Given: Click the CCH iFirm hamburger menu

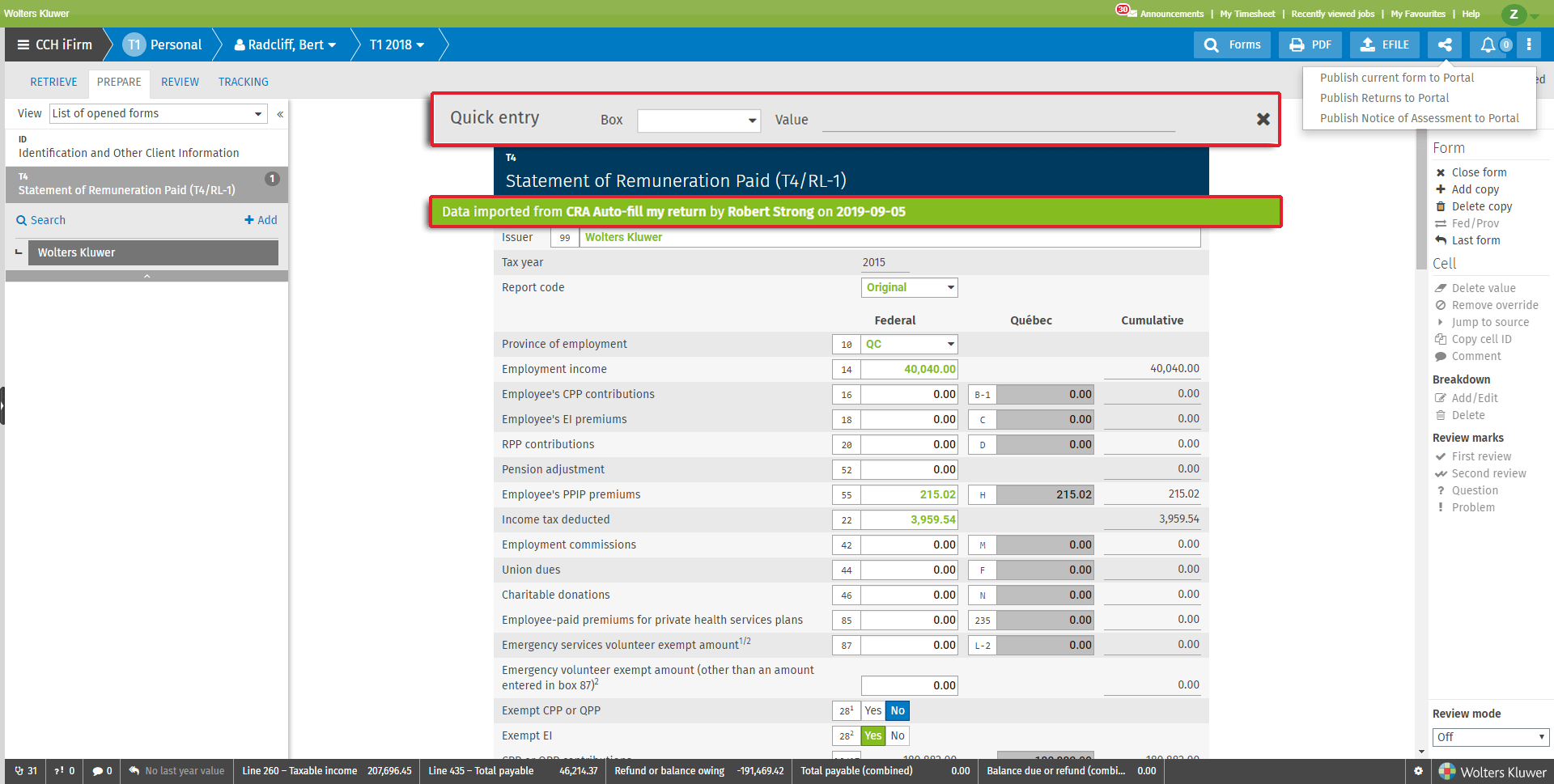Looking at the screenshot, I should [x=23, y=44].
